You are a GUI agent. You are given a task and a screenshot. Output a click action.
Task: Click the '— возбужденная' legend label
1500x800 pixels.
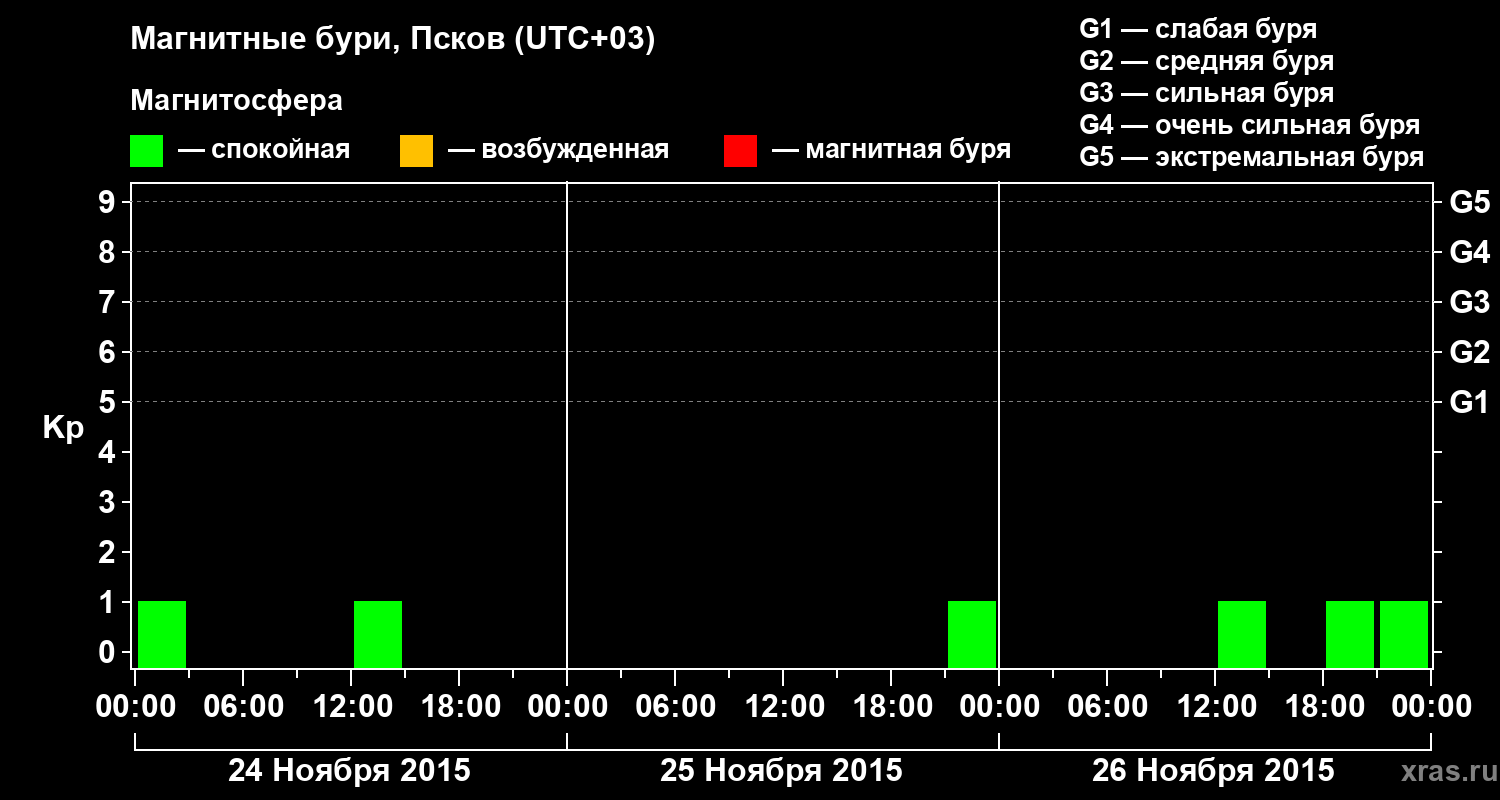pos(558,150)
